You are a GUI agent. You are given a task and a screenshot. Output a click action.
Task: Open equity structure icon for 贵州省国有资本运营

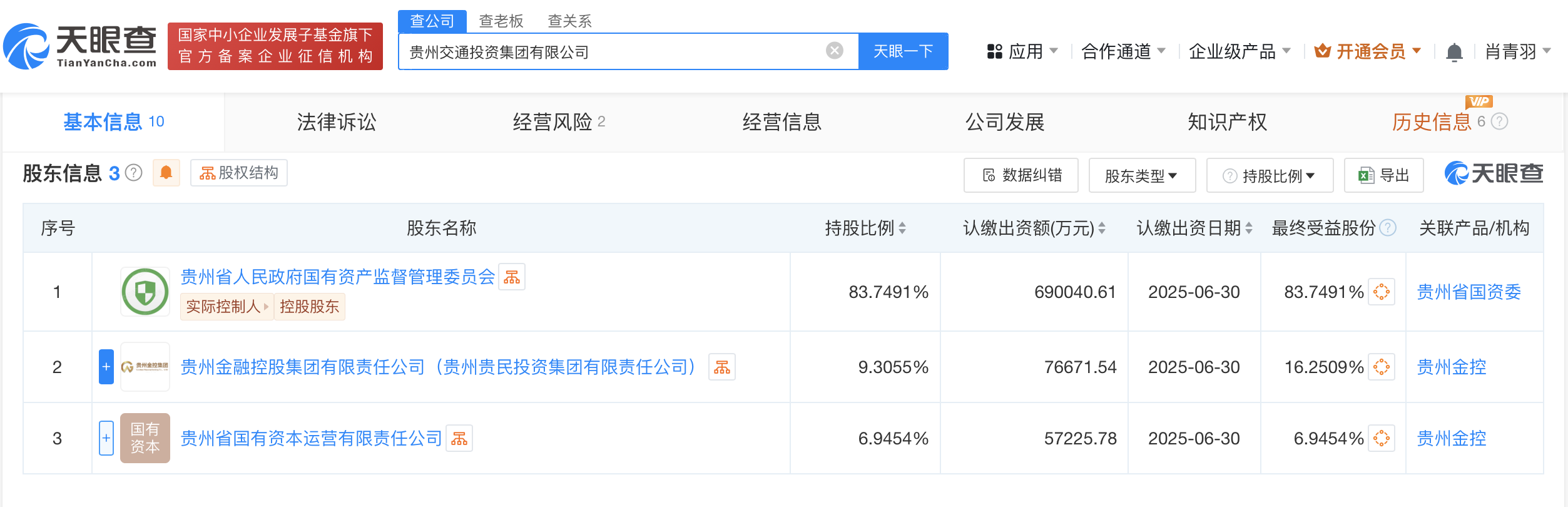(x=459, y=439)
